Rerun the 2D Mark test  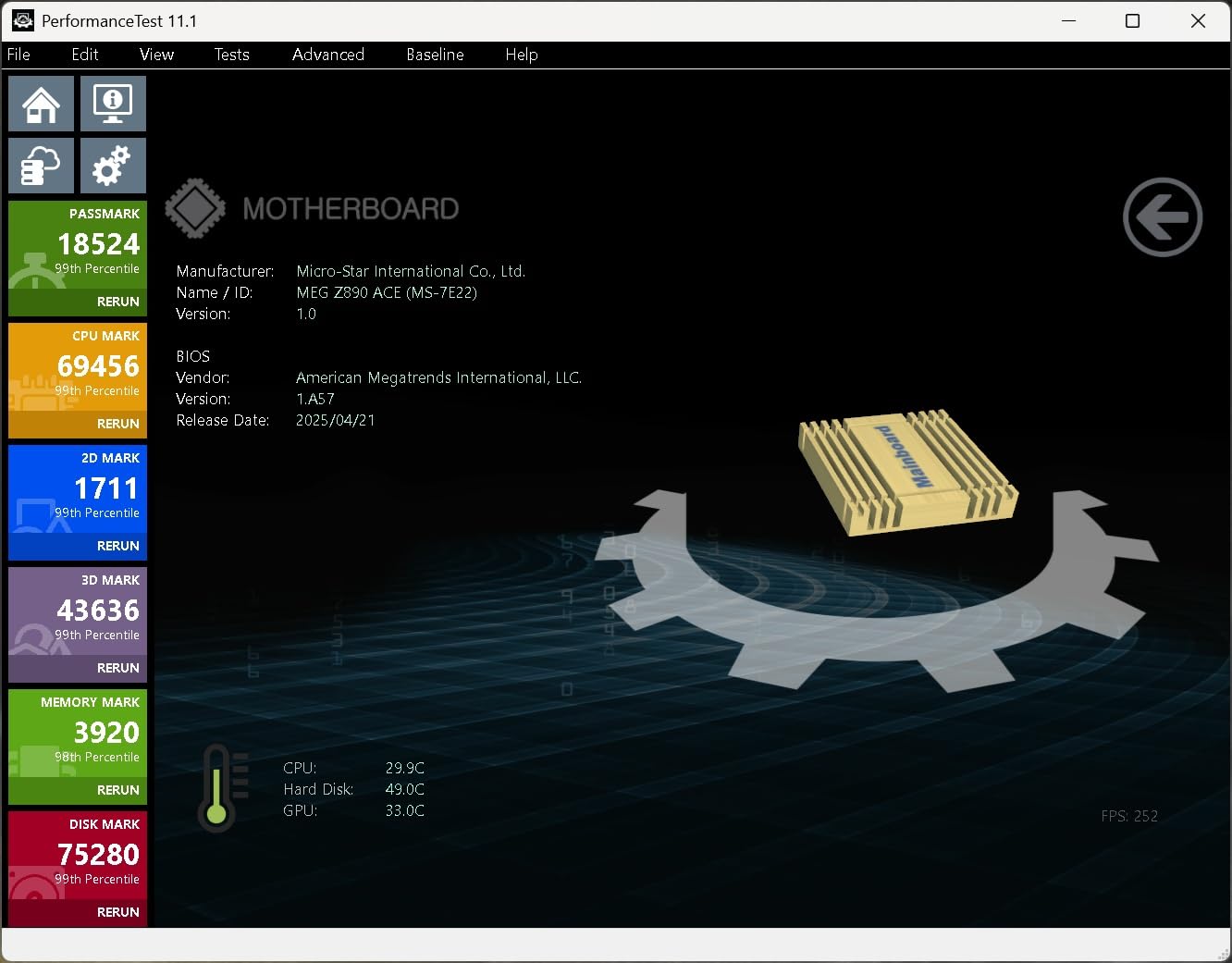coord(118,546)
